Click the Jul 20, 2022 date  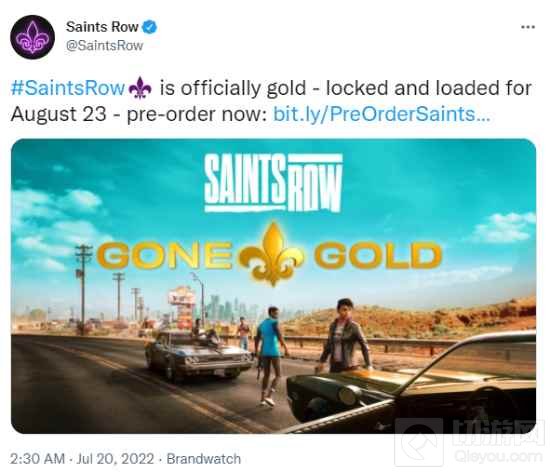(x=115, y=459)
